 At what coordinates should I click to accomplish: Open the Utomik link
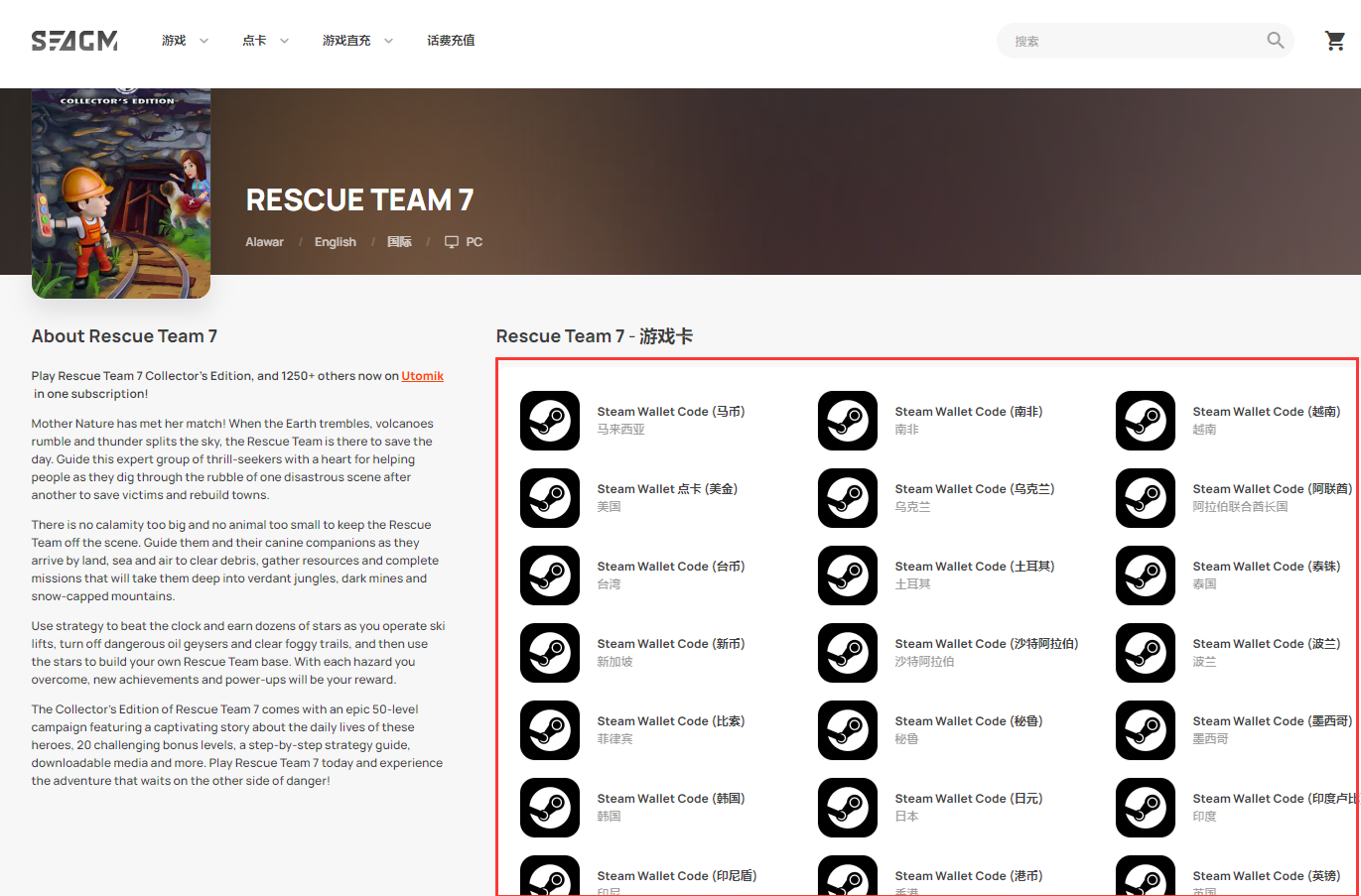pyautogui.click(x=423, y=376)
